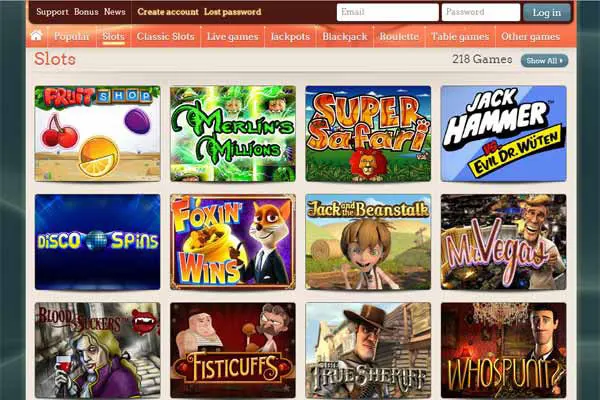Open the Super Safari game tile
The height and width of the screenshot is (400, 600).
pyautogui.click(x=368, y=134)
